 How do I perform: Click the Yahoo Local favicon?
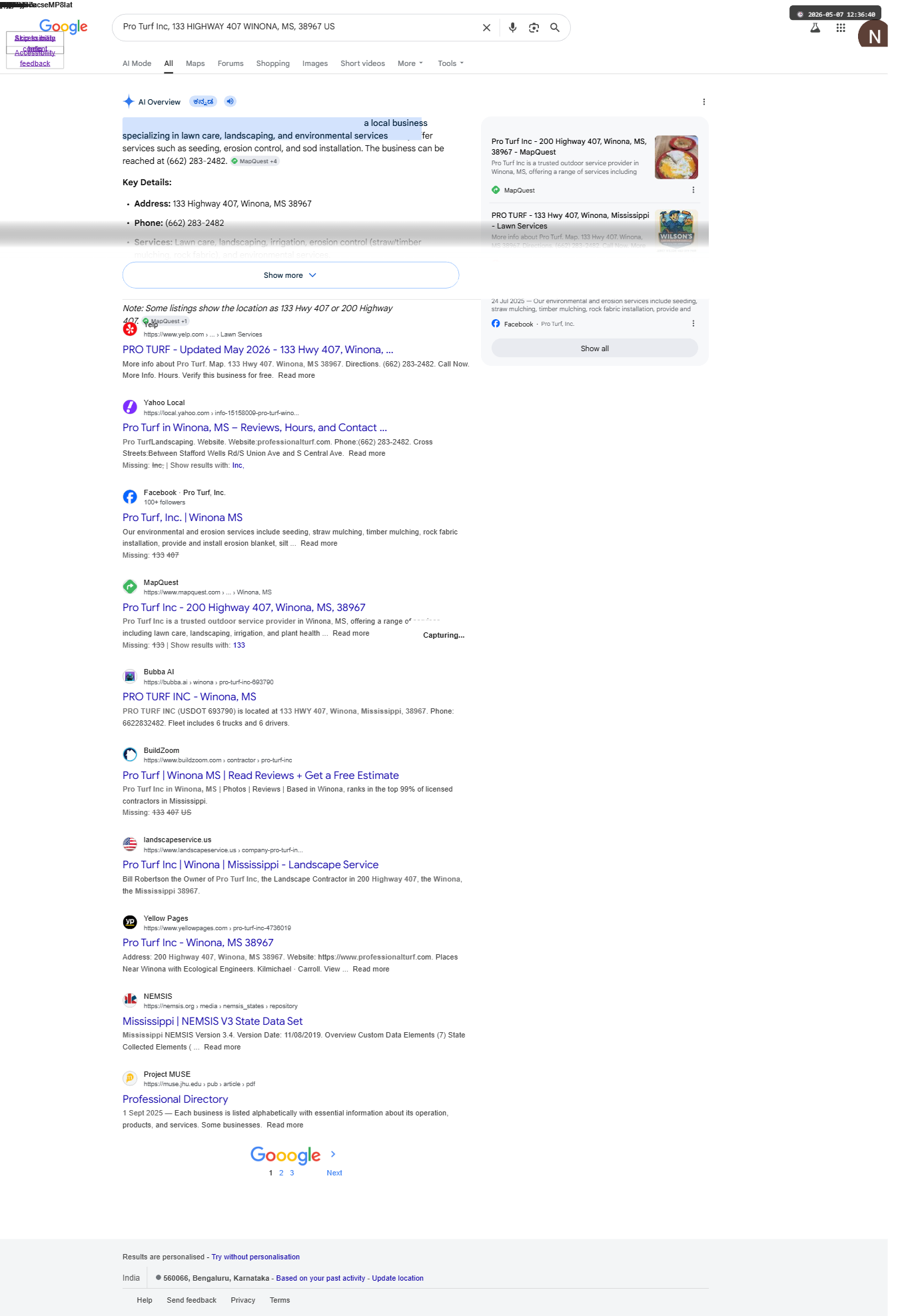click(130, 407)
